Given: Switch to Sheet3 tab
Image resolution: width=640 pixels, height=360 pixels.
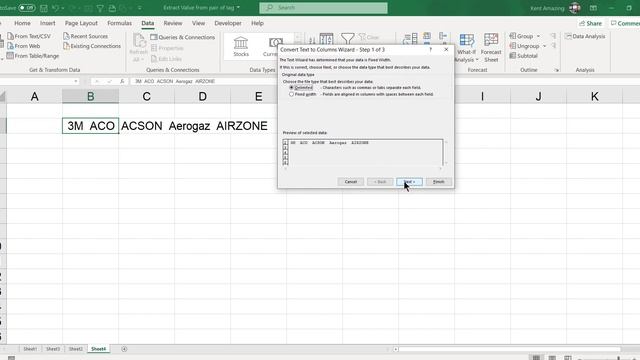Looking at the screenshot, I should click(x=53, y=349).
